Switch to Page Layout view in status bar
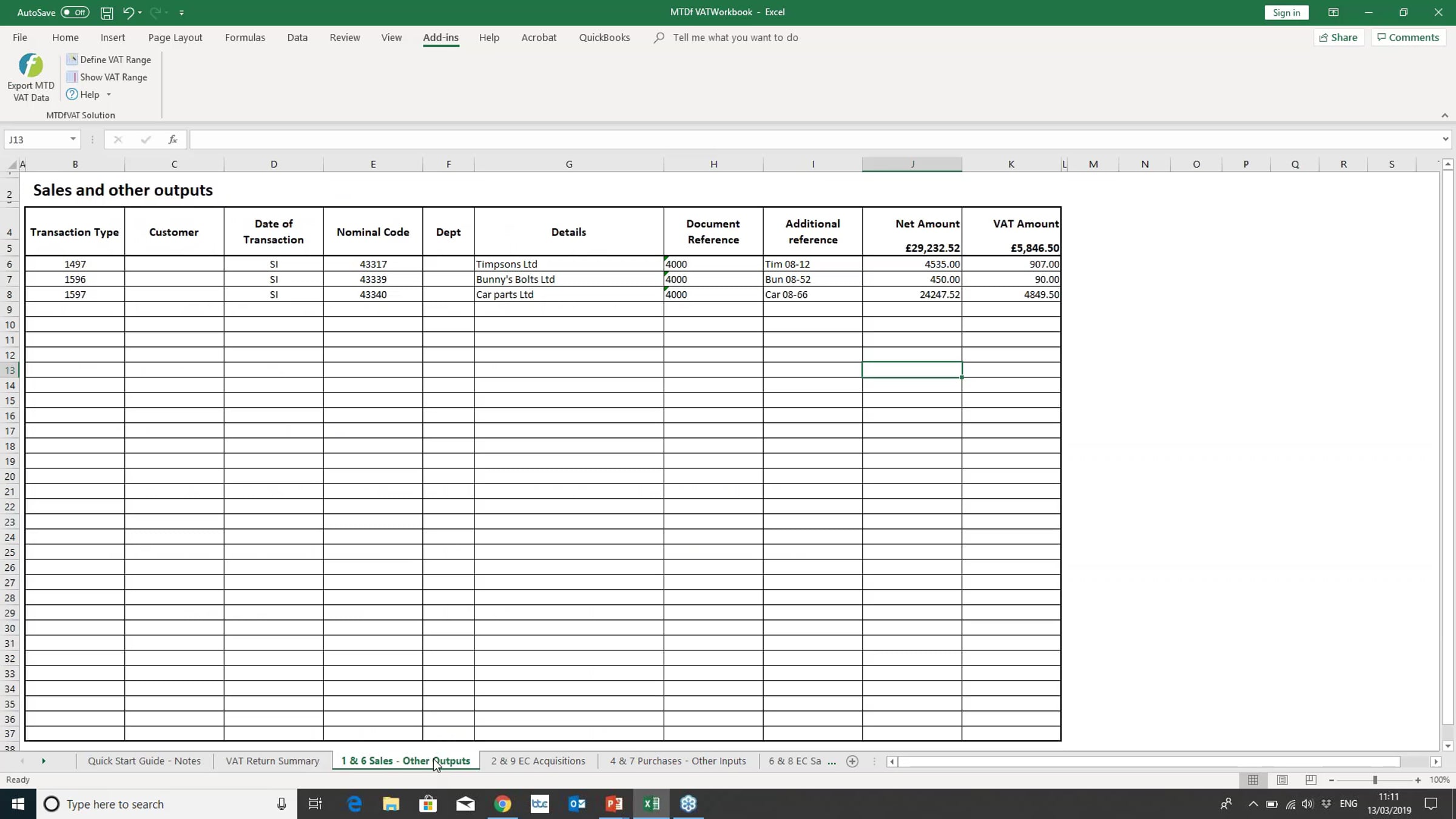This screenshot has height=819, width=1456. point(1282,780)
